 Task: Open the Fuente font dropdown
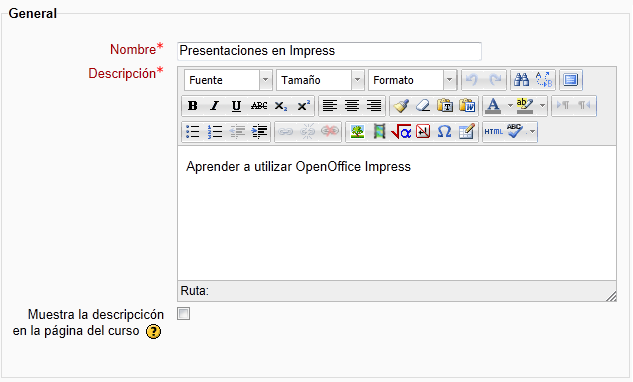228,80
